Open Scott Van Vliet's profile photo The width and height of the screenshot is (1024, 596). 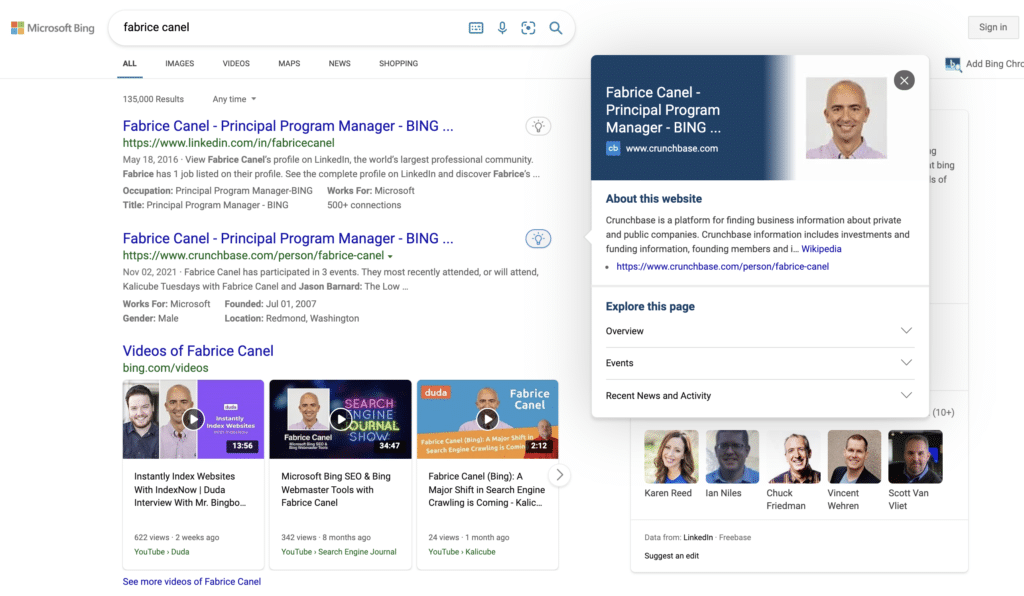916,456
